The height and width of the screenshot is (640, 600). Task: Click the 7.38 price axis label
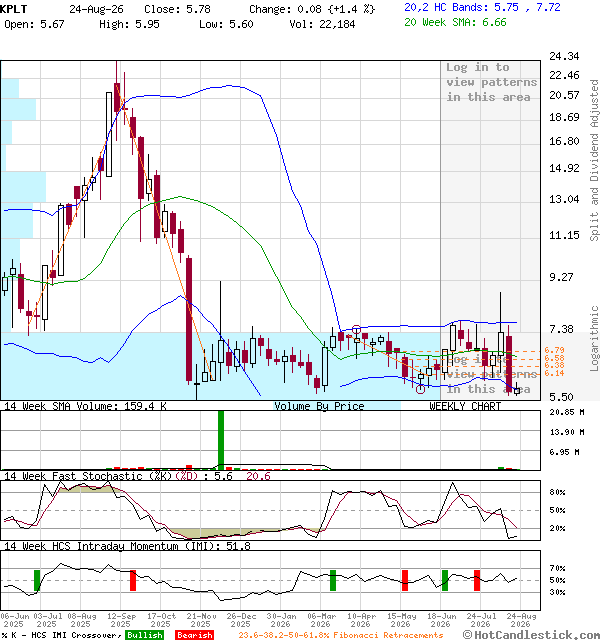(564, 329)
